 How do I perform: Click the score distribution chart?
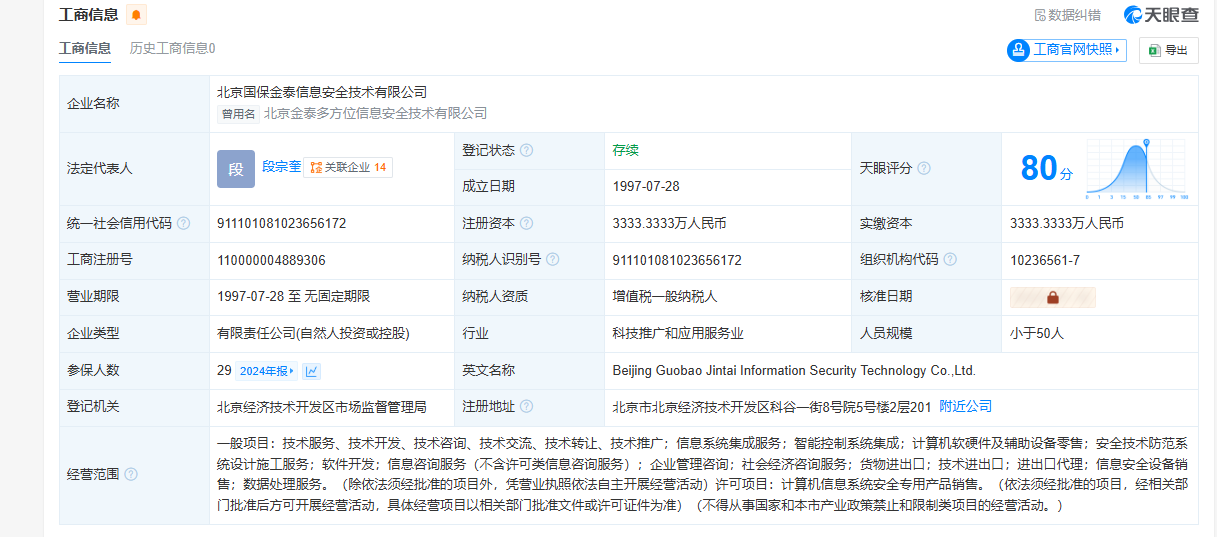(x=1136, y=169)
